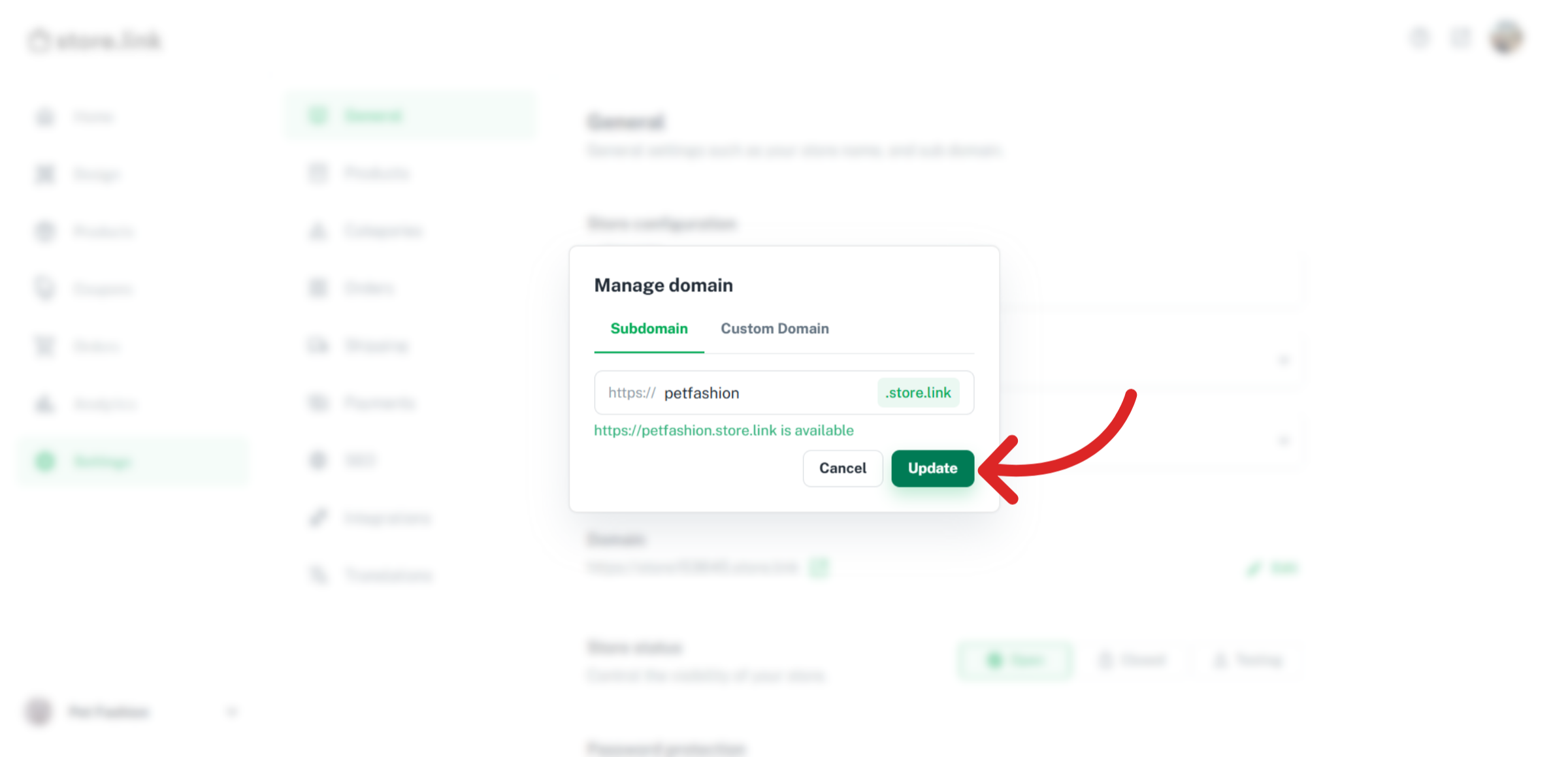This screenshot has width=1568, height=757.
Task: Click the Shipping truck icon in settings menu
Action: tap(318, 346)
